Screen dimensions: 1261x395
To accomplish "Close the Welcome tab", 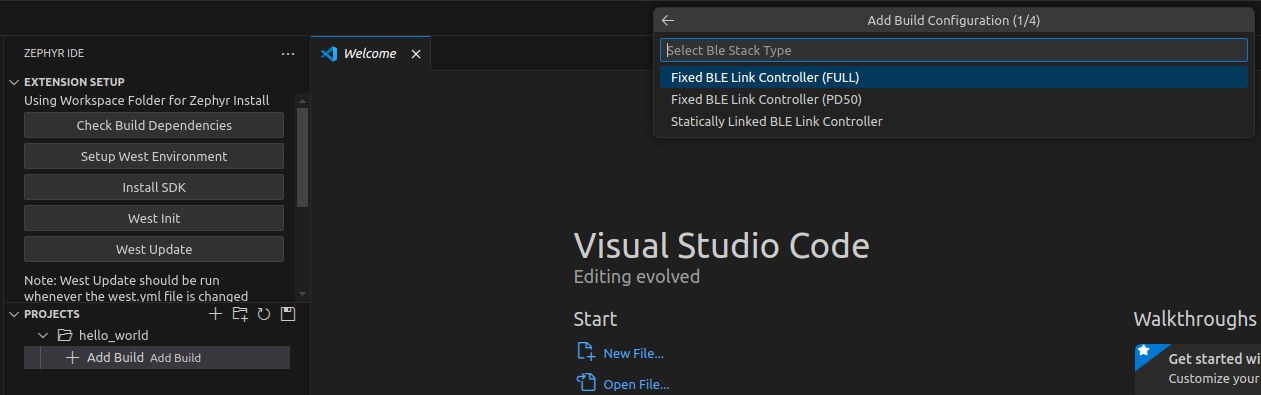I will pos(416,54).
